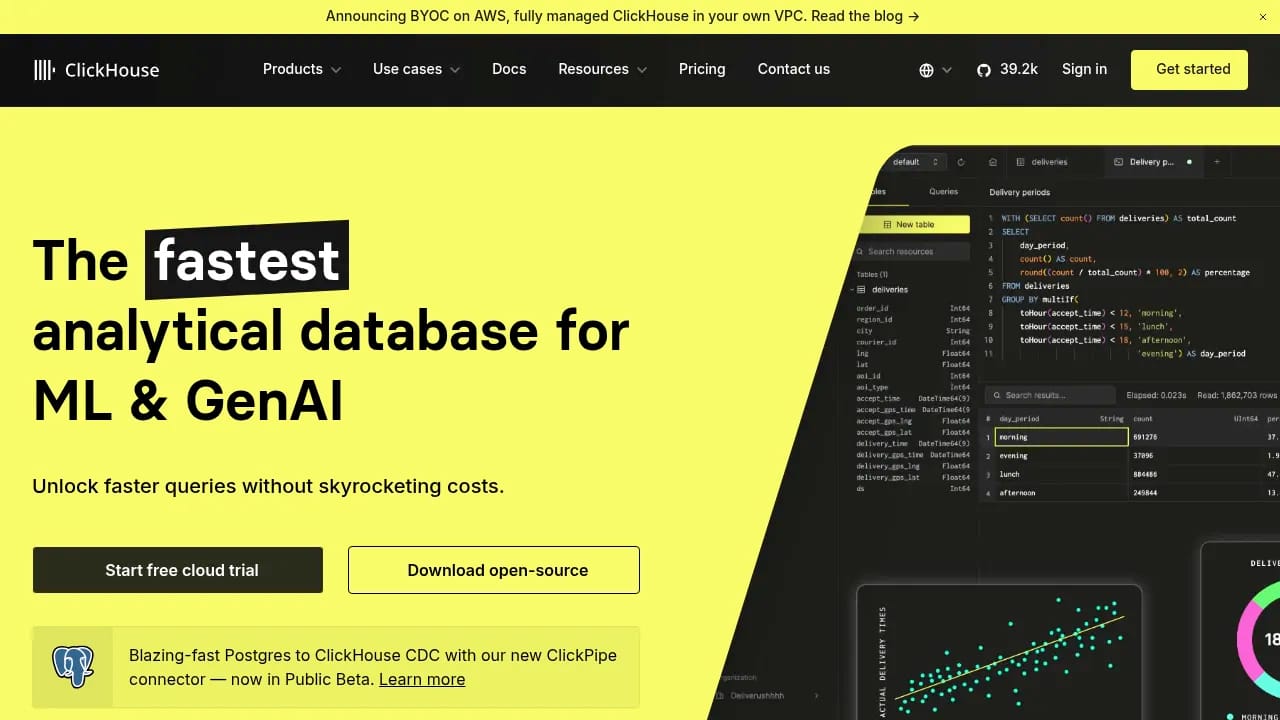Screen dimensions: 1280x720
Task: Click the count value 37896
Action: click(x=1143, y=456)
